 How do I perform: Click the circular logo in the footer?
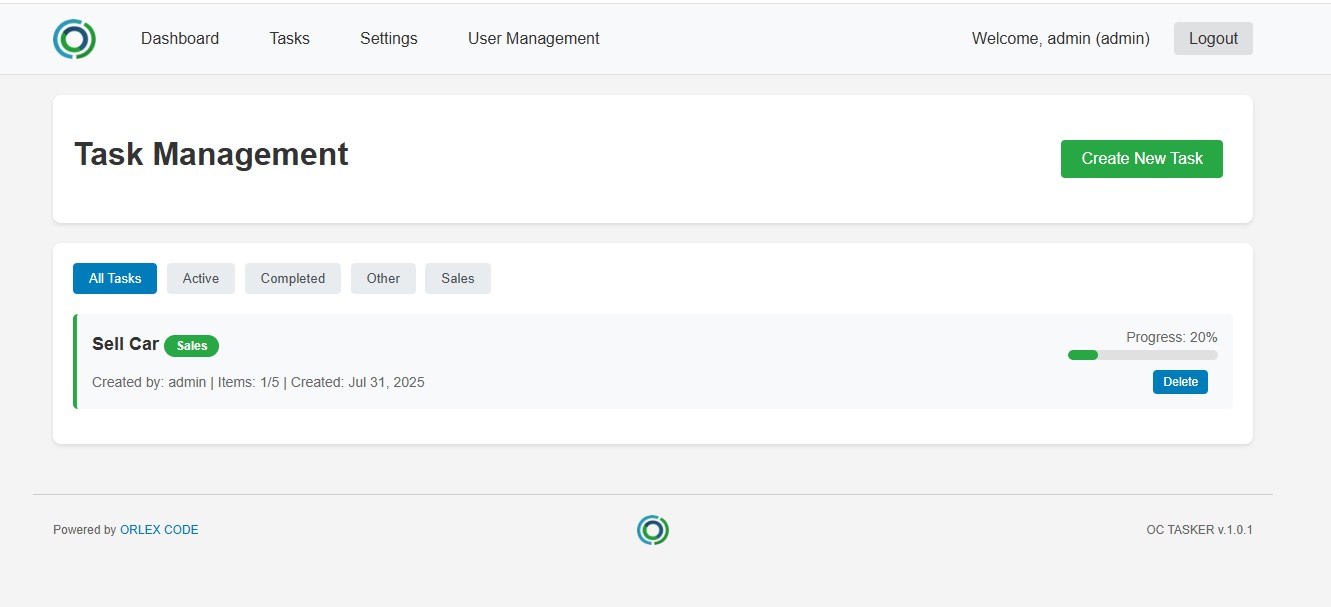[652, 530]
